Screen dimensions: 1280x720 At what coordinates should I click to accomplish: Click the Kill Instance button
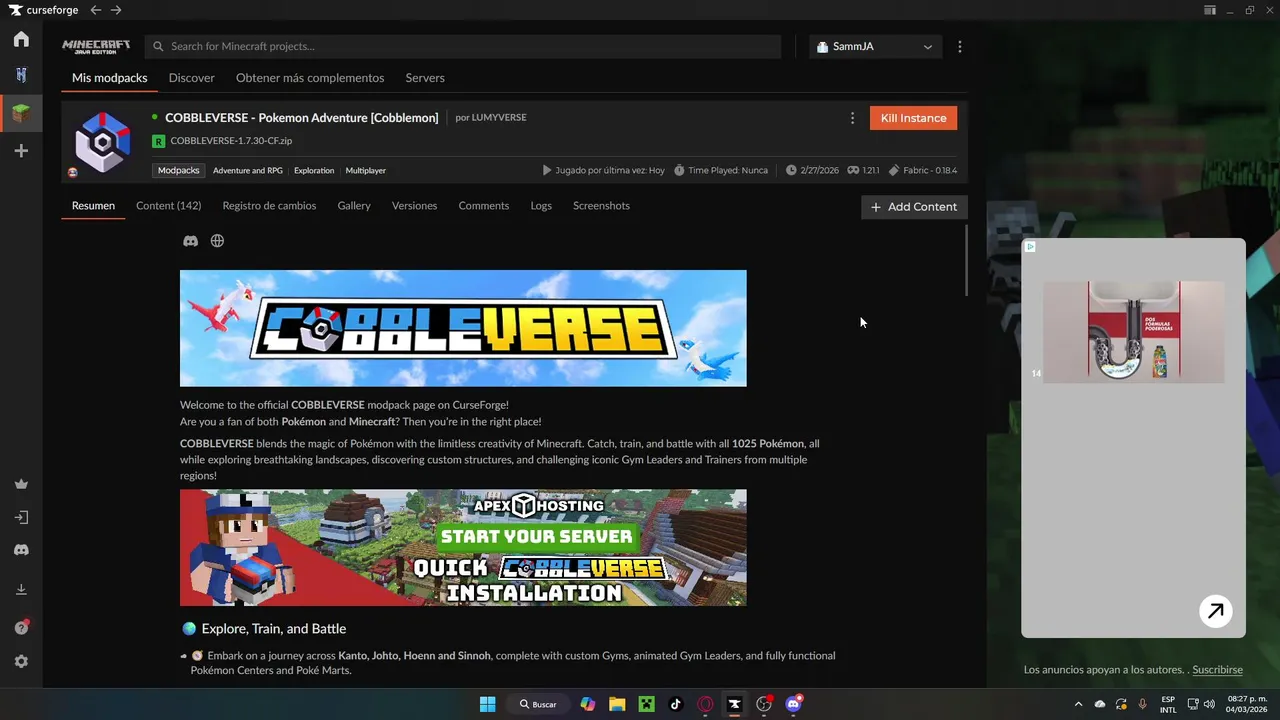(913, 118)
